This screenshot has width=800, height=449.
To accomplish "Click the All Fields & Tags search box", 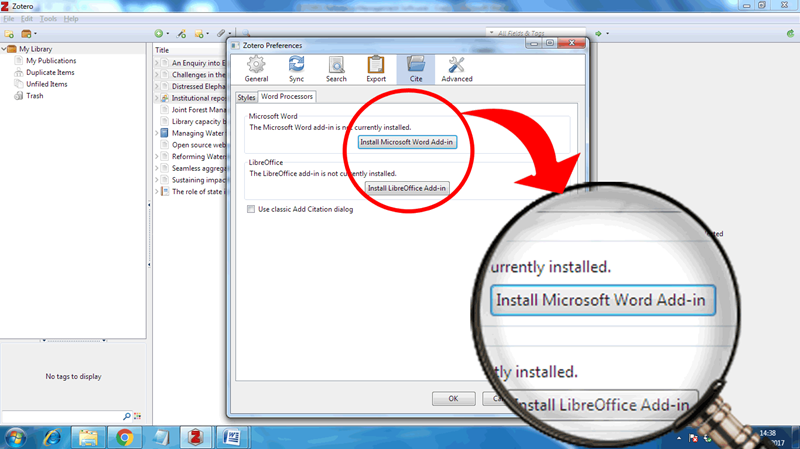I will point(536,33).
